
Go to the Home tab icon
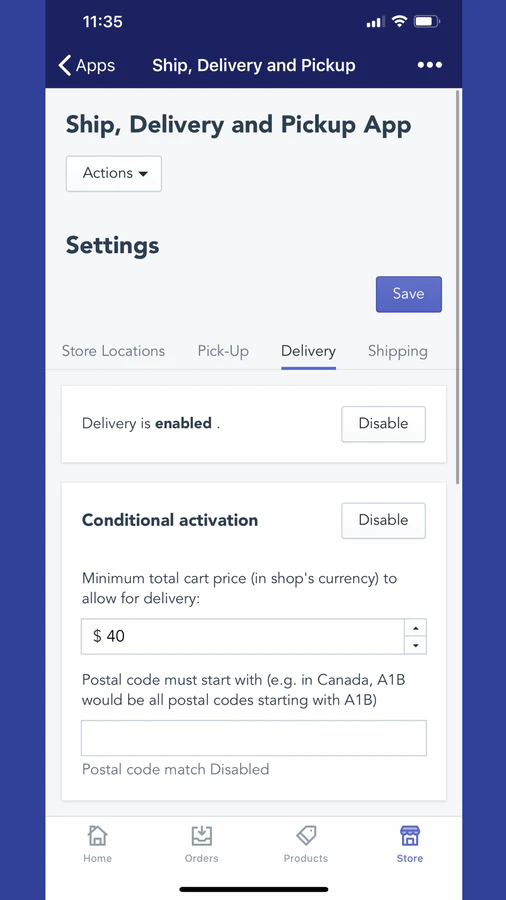(98, 836)
